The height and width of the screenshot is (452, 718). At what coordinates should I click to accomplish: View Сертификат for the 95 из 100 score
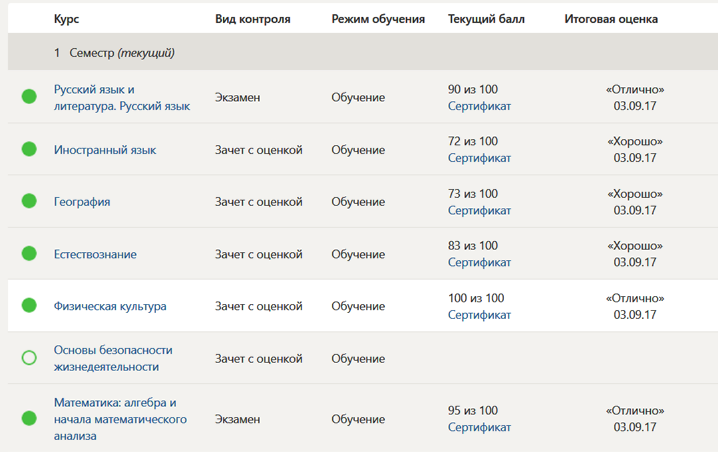pyautogui.click(x=479, y=428)
